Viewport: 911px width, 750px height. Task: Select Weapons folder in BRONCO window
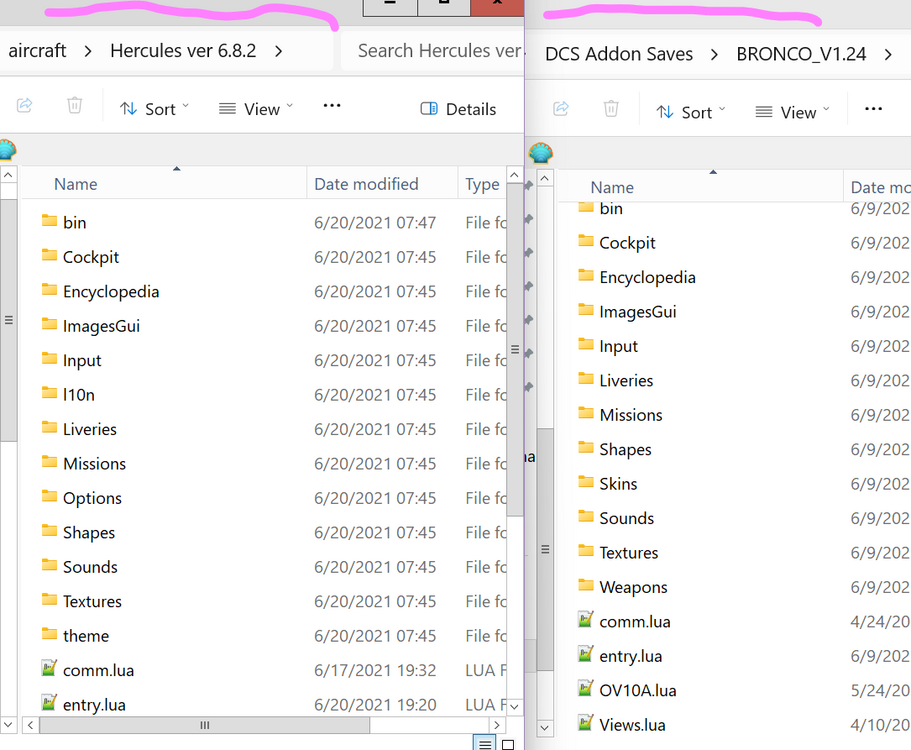point(633,587)
